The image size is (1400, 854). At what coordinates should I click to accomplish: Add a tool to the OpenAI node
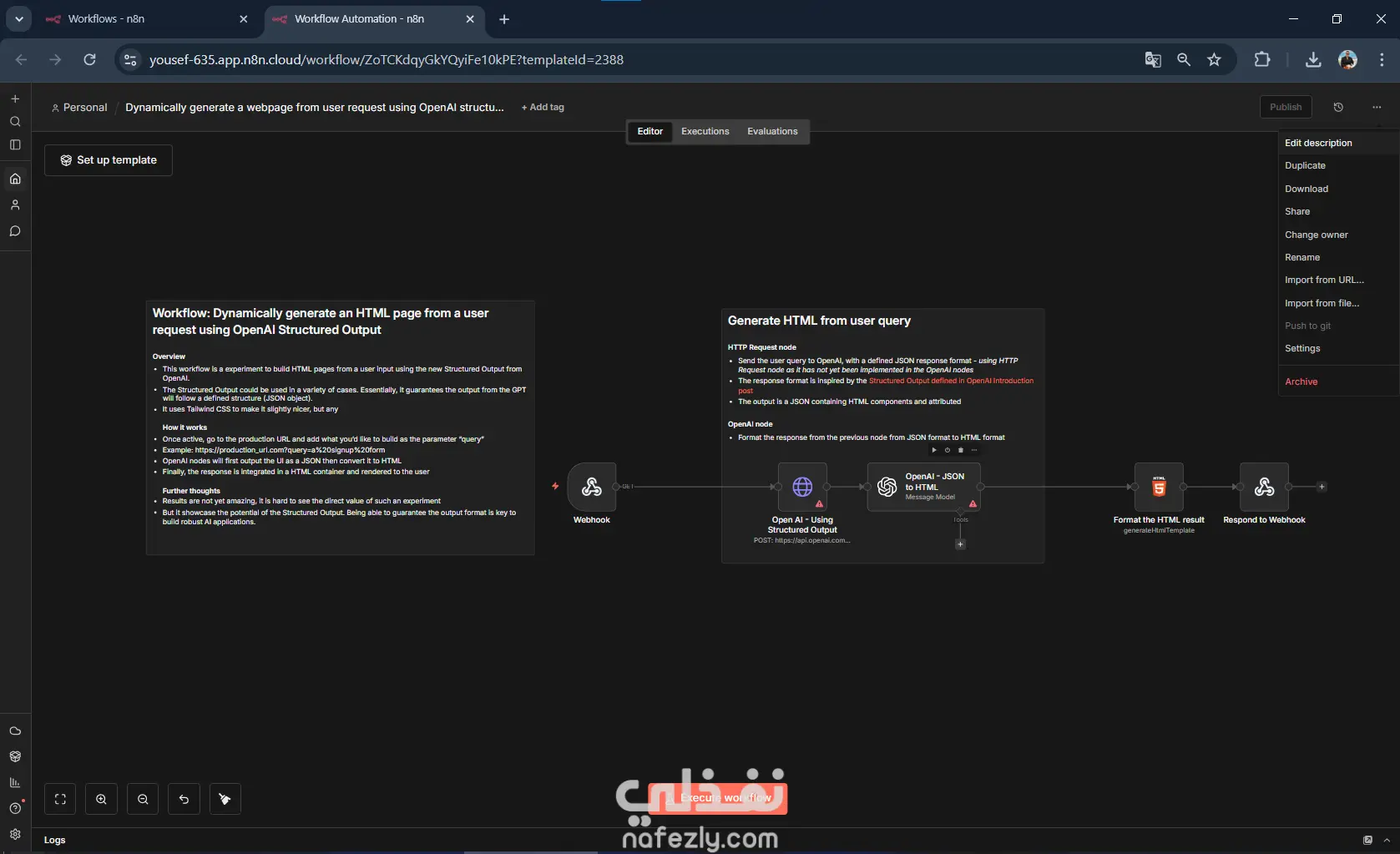(960, 544)
